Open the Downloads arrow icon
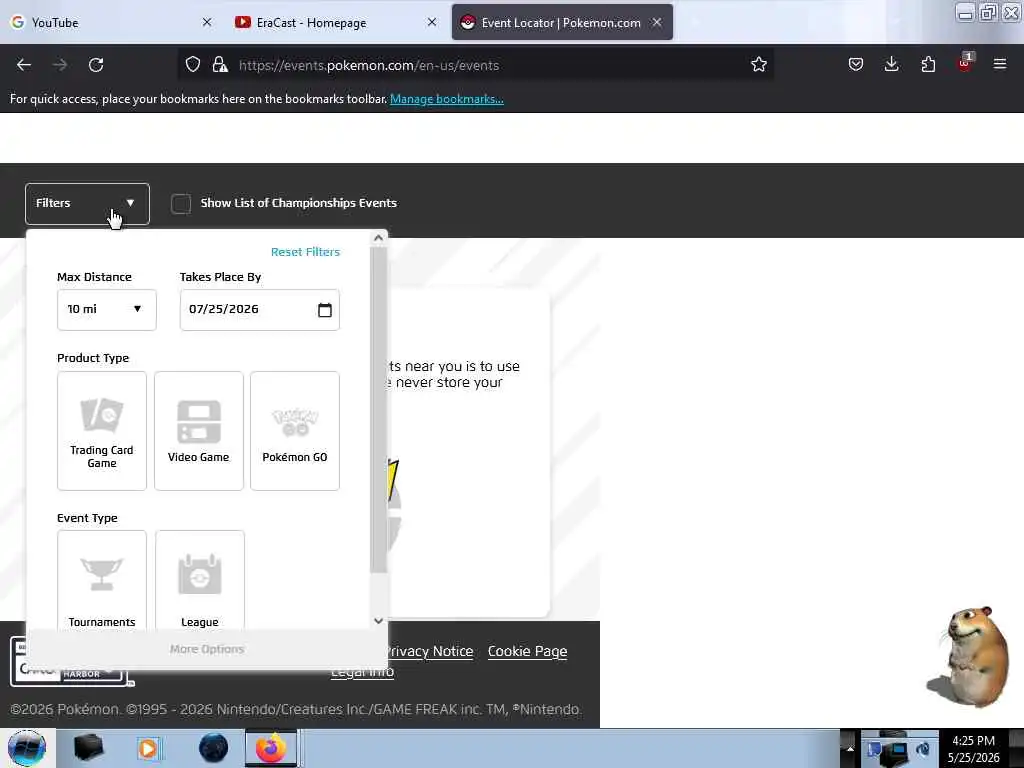This screenshot has width=1024, height=768. [x=891, y=65]
